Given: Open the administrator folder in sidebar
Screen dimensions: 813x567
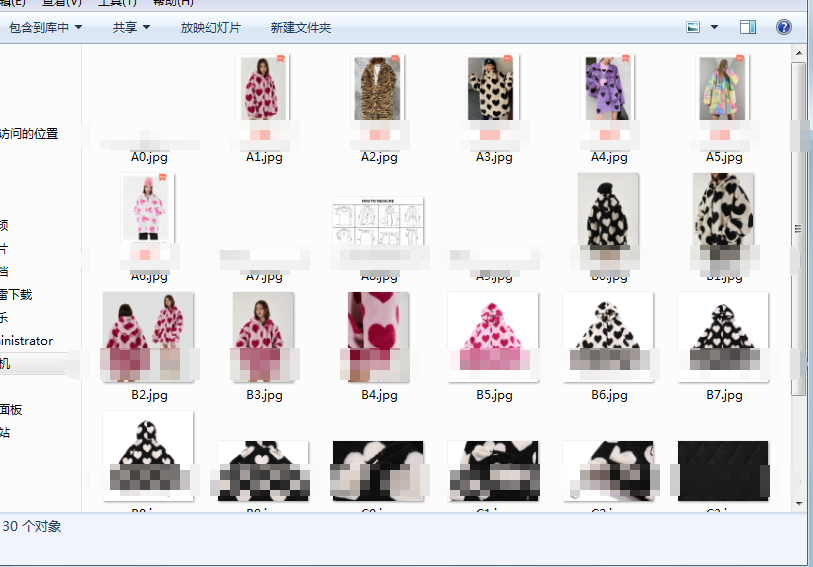Looking at the screenshot, I should click(x=27, y=341).
